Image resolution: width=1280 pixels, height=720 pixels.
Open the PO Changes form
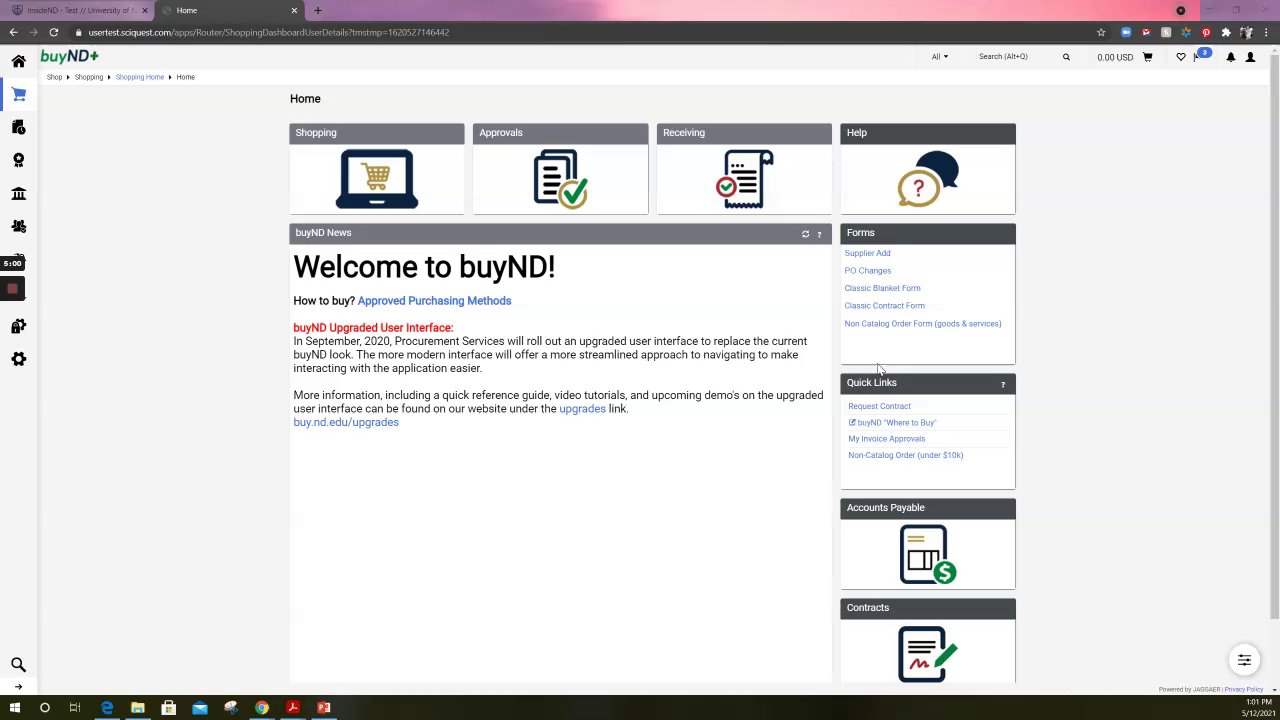(867, 271)
